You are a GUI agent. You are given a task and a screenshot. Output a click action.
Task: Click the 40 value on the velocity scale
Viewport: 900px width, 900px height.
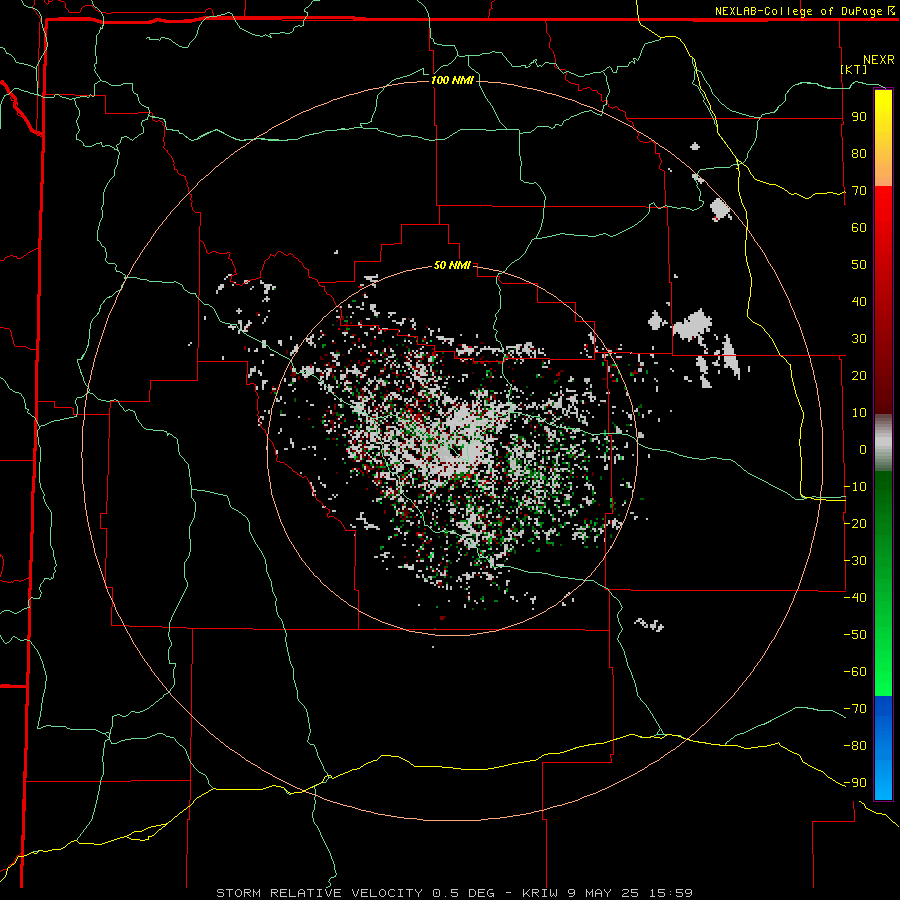click(859, 302)
